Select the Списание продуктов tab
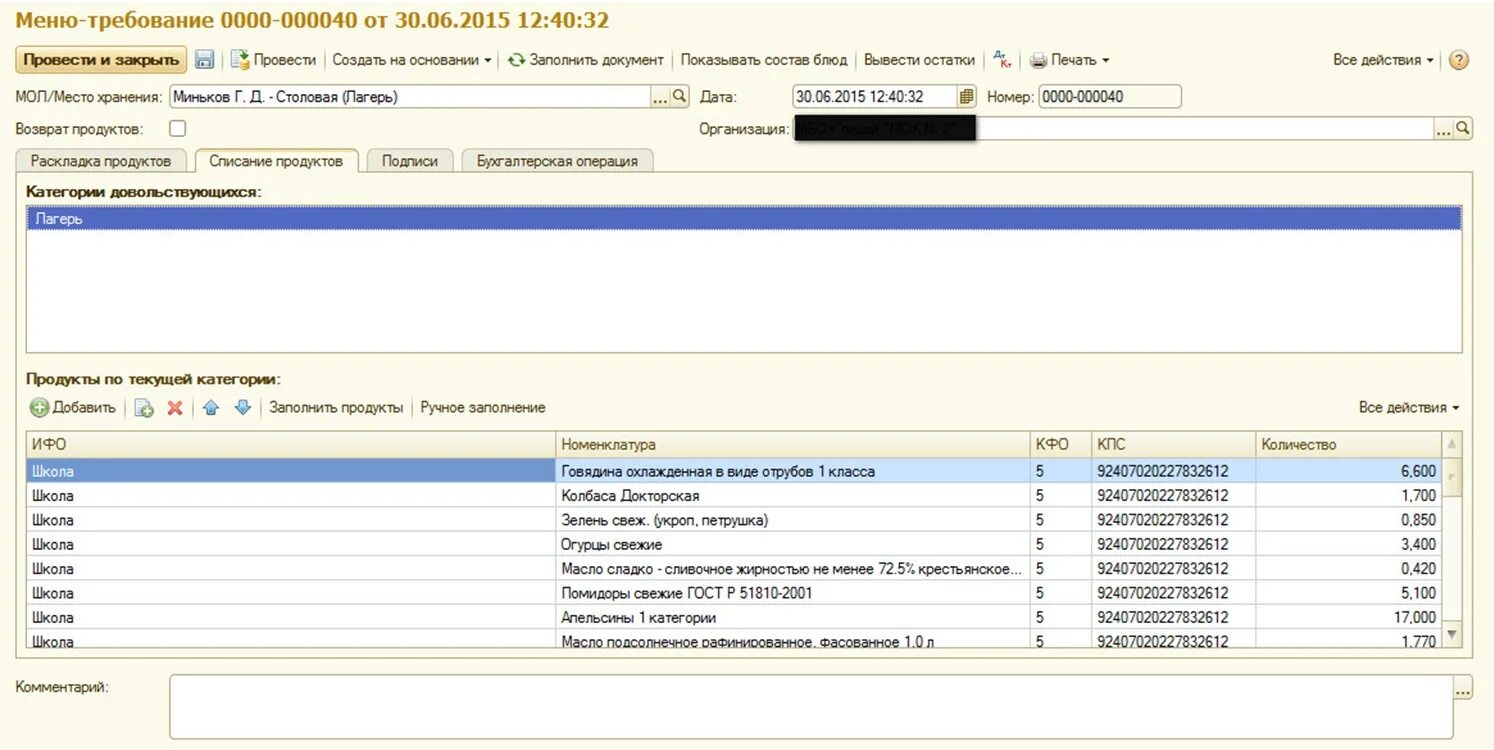Screen dimensions: 1494x750 [276, 161]
